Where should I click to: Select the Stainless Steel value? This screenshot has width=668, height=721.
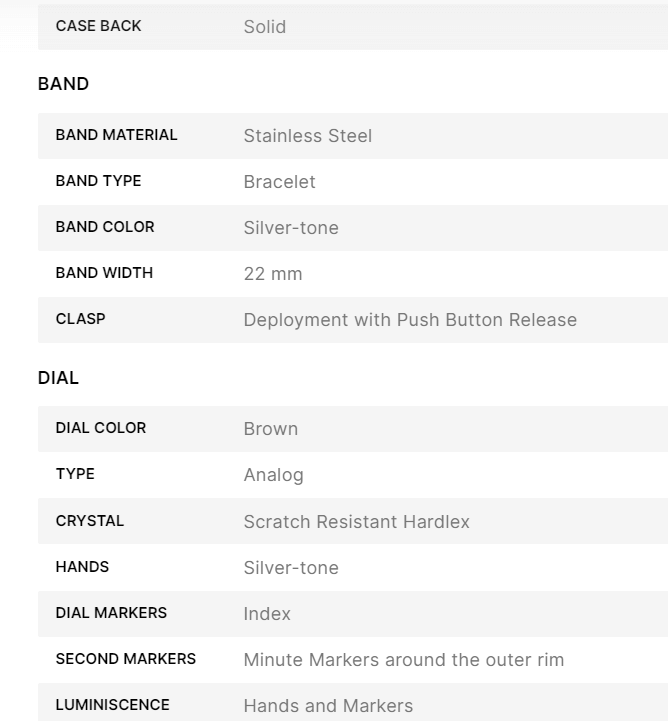[308, 136]
